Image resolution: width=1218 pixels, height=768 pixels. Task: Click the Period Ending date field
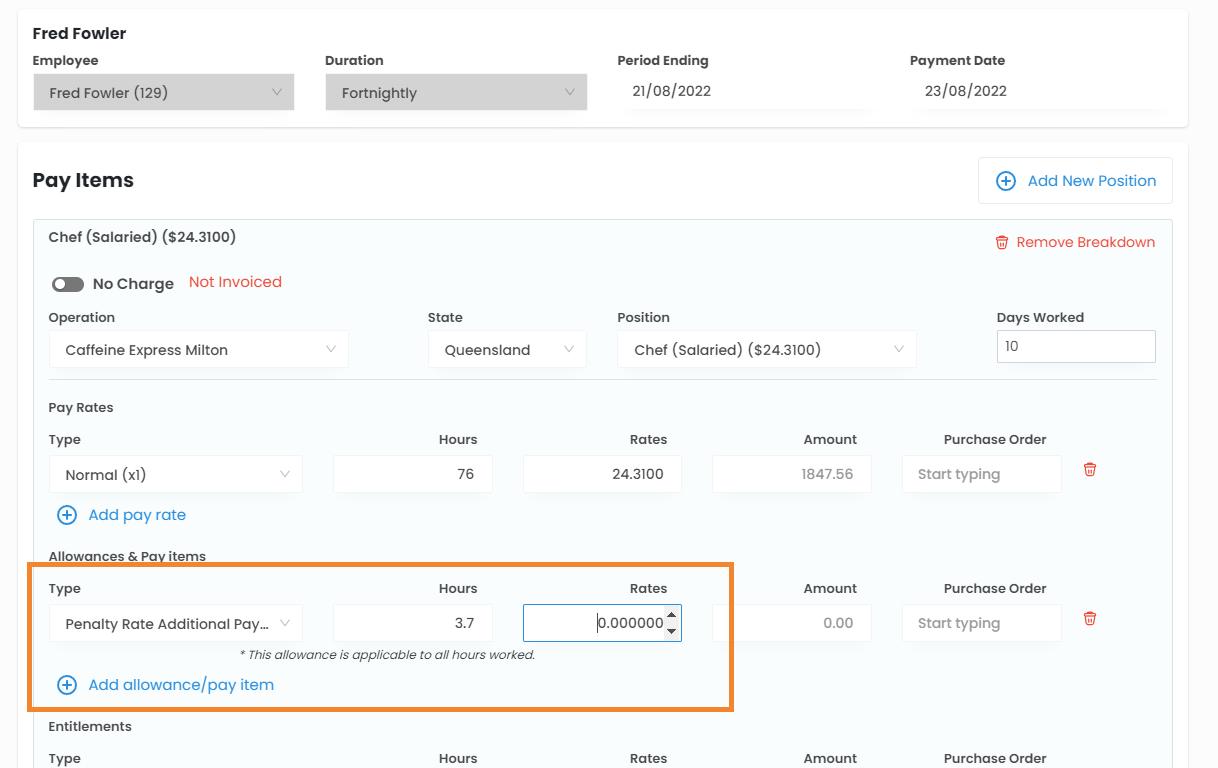(743, 91)
